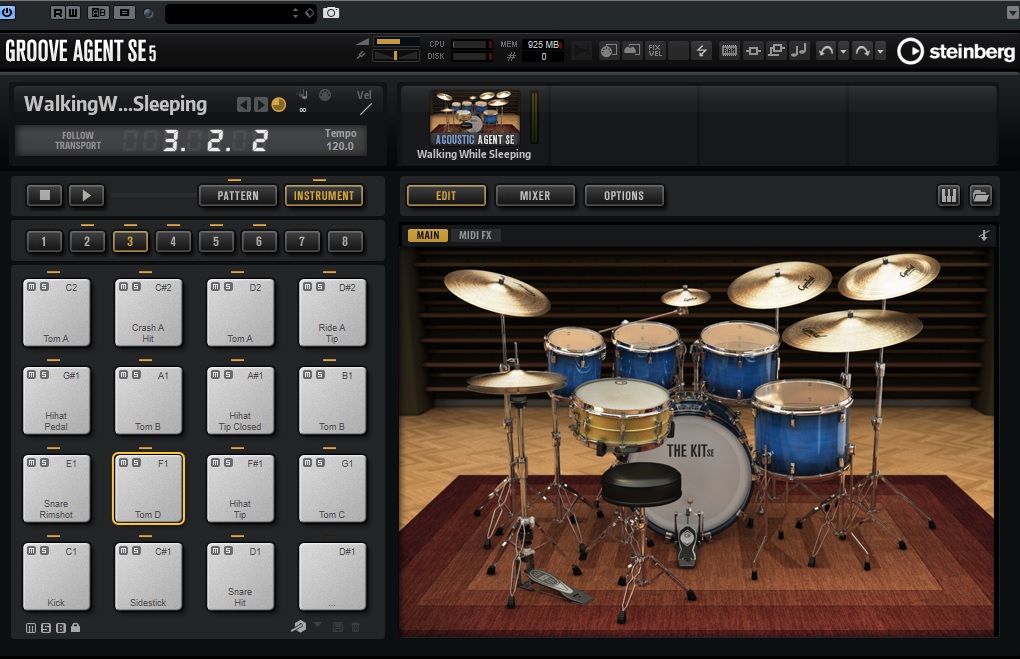Select the MIDI FX tab
Image resolution: width=1020 pixels, height=659 pixels.
coord(476,235)
